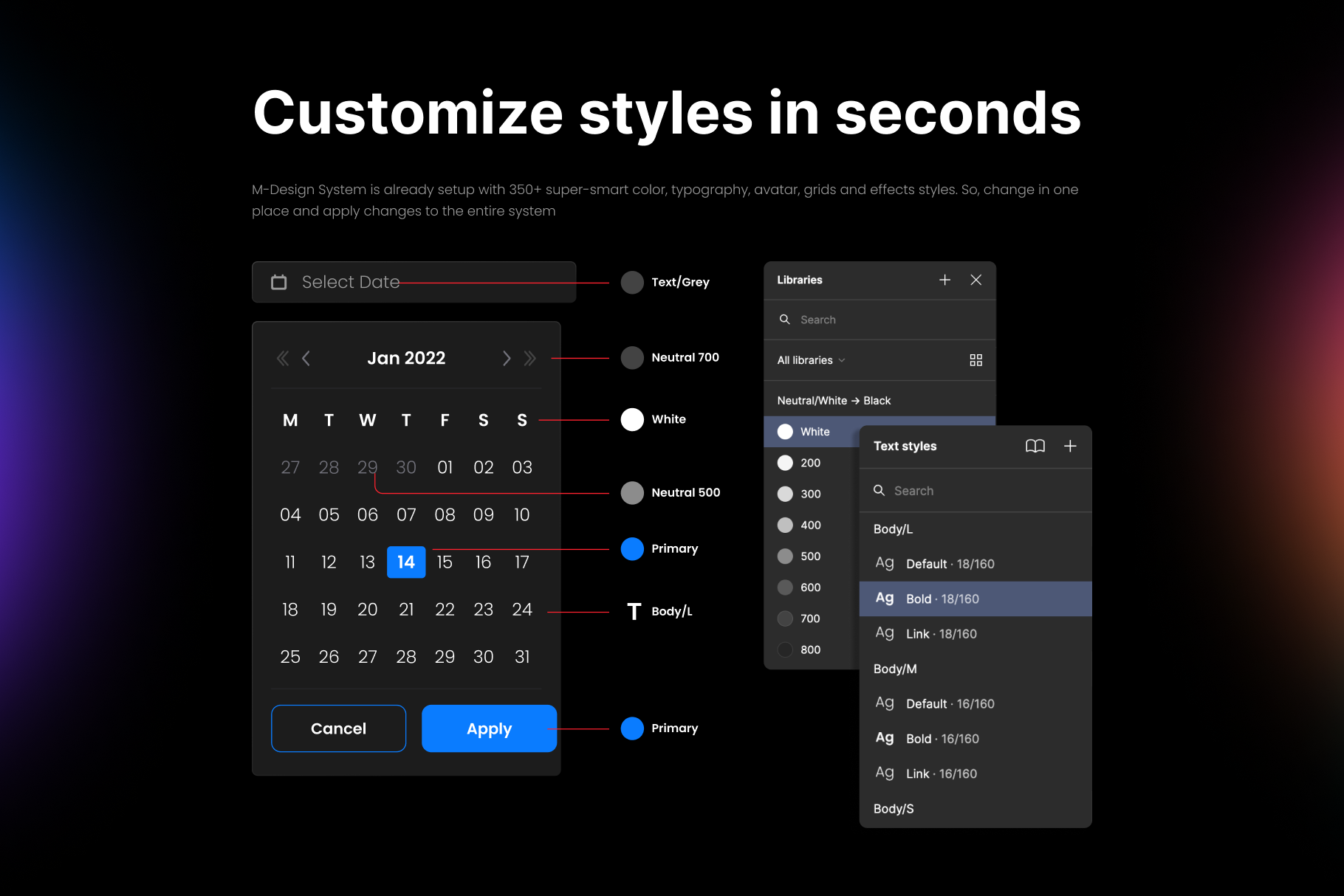The height and width of the screenshot is (896, 1344).
Task: Go to previous year with double-left chevron
Action: pos(282,359)
